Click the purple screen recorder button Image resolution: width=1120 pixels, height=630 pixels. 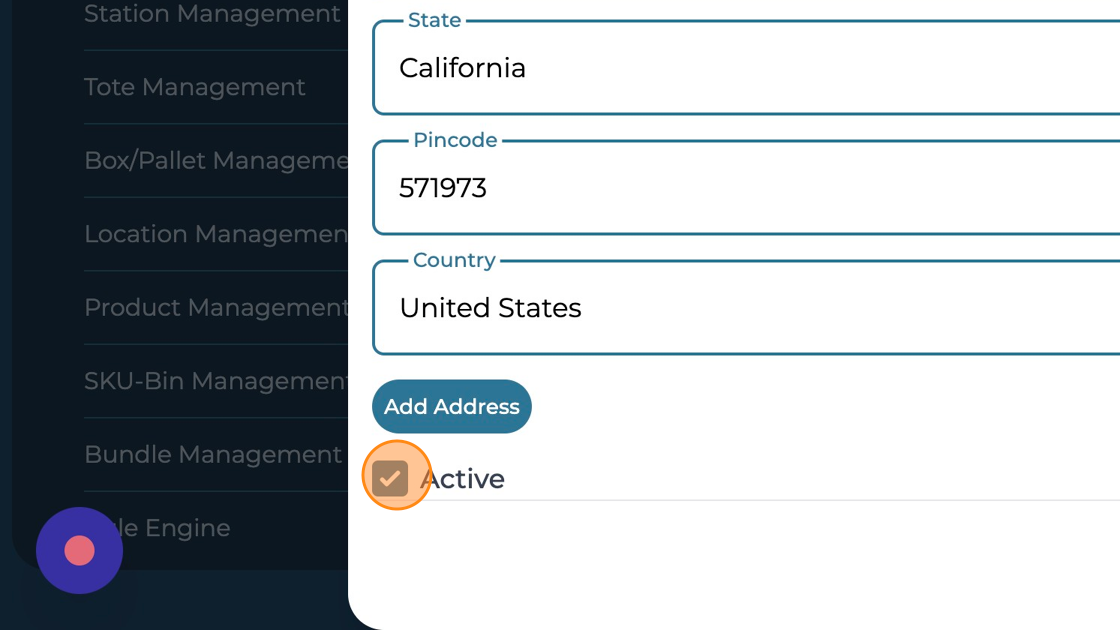click(x=79, y=550)
